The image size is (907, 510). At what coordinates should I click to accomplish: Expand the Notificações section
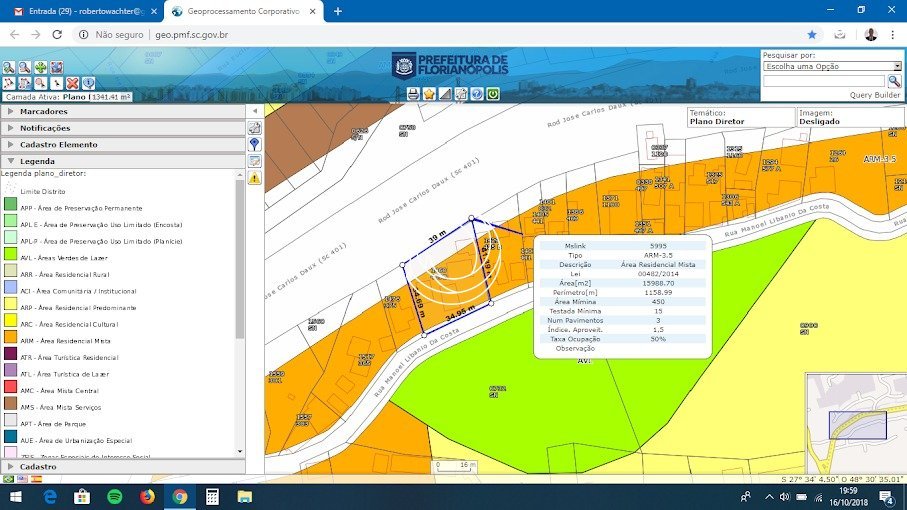[x=123, y=128]
